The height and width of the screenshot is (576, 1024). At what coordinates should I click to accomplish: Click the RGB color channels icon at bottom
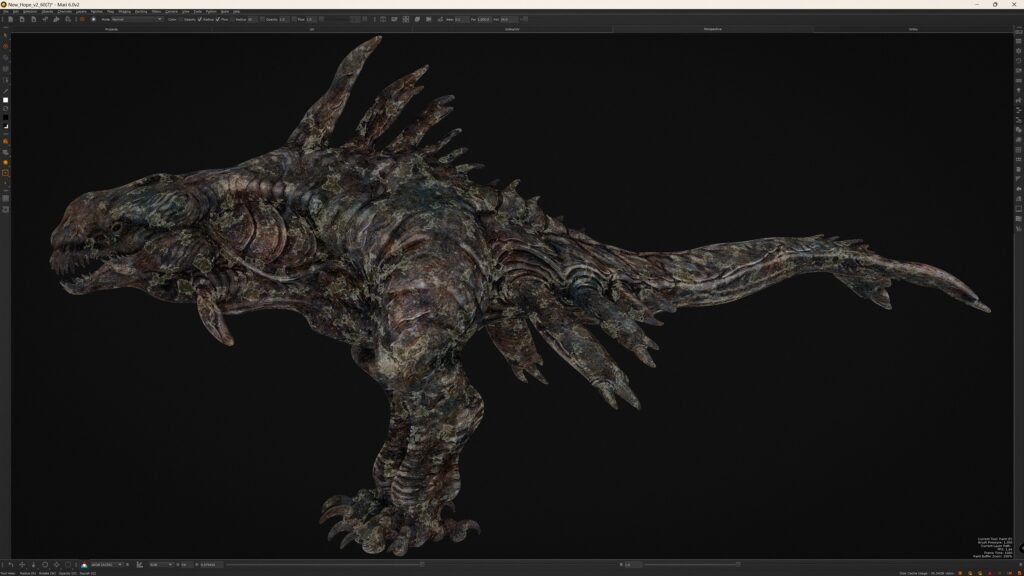click(84, 565)
